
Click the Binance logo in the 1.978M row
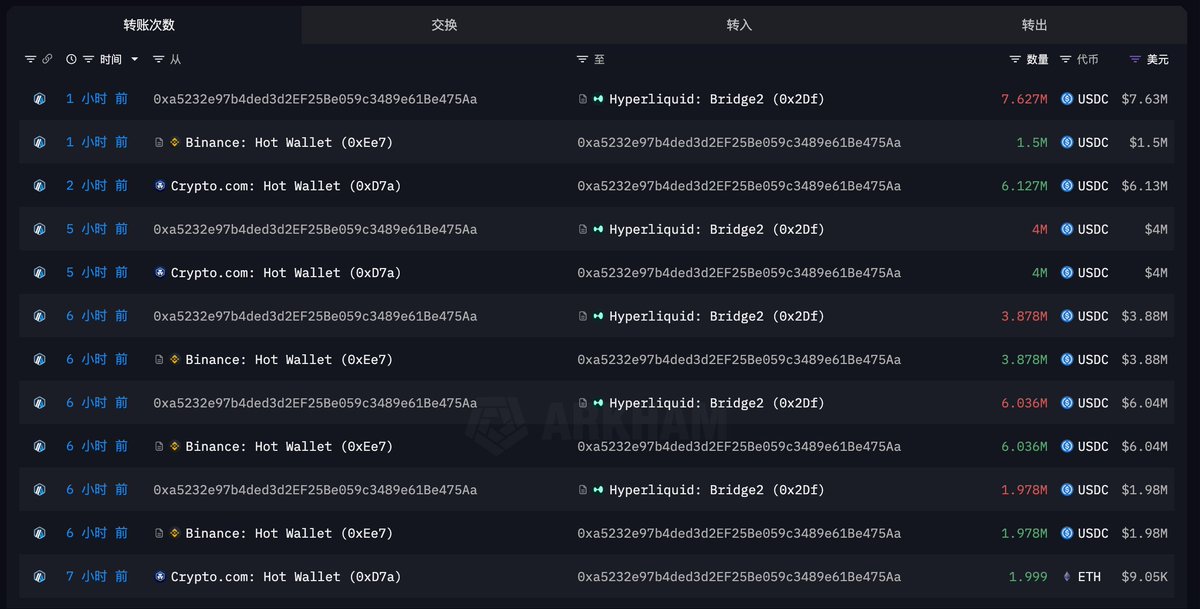coord(175,534)
